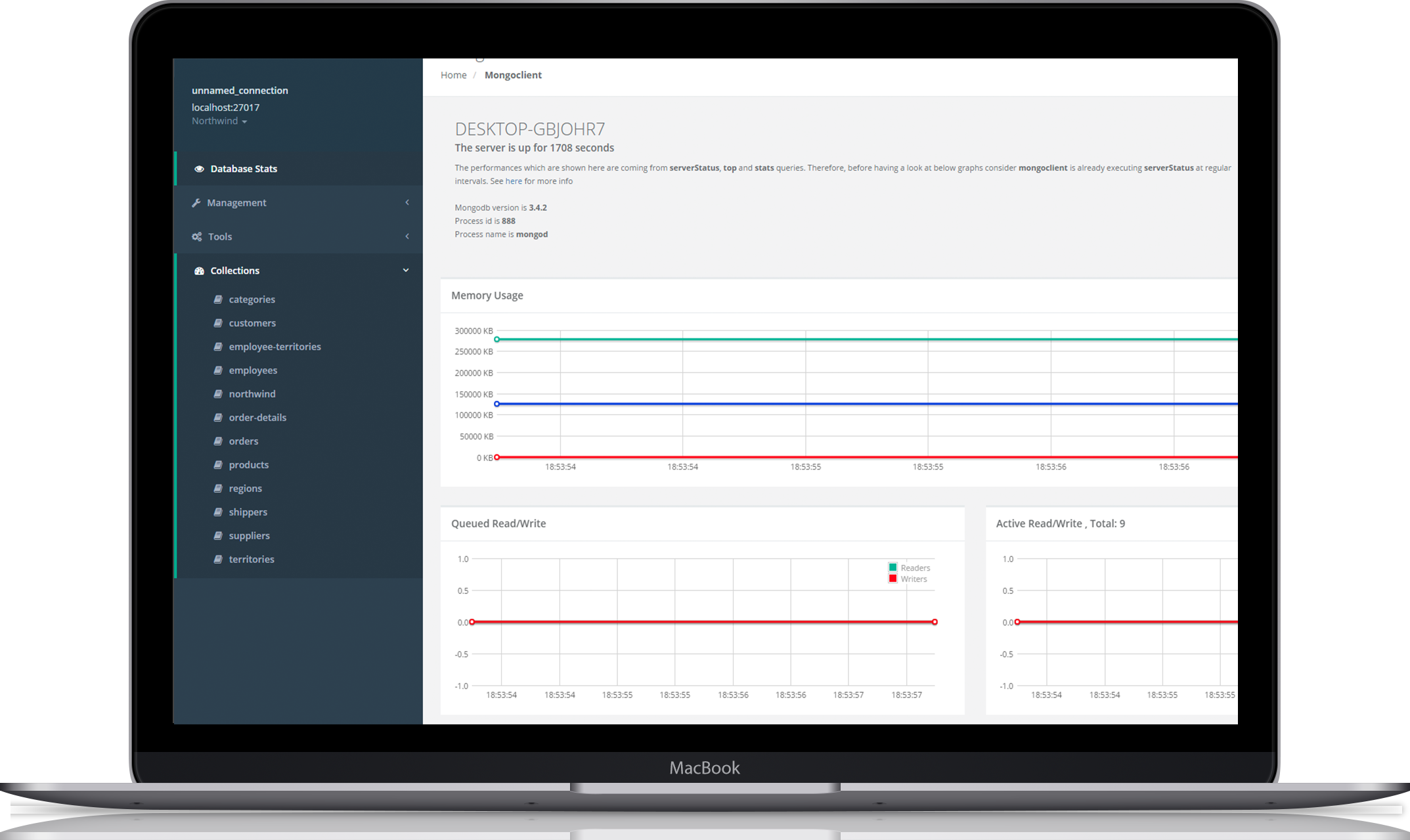Viewport: 1410px width, 840px height.
Task: Click the blue memory line's start point
Action: point(497,404)
